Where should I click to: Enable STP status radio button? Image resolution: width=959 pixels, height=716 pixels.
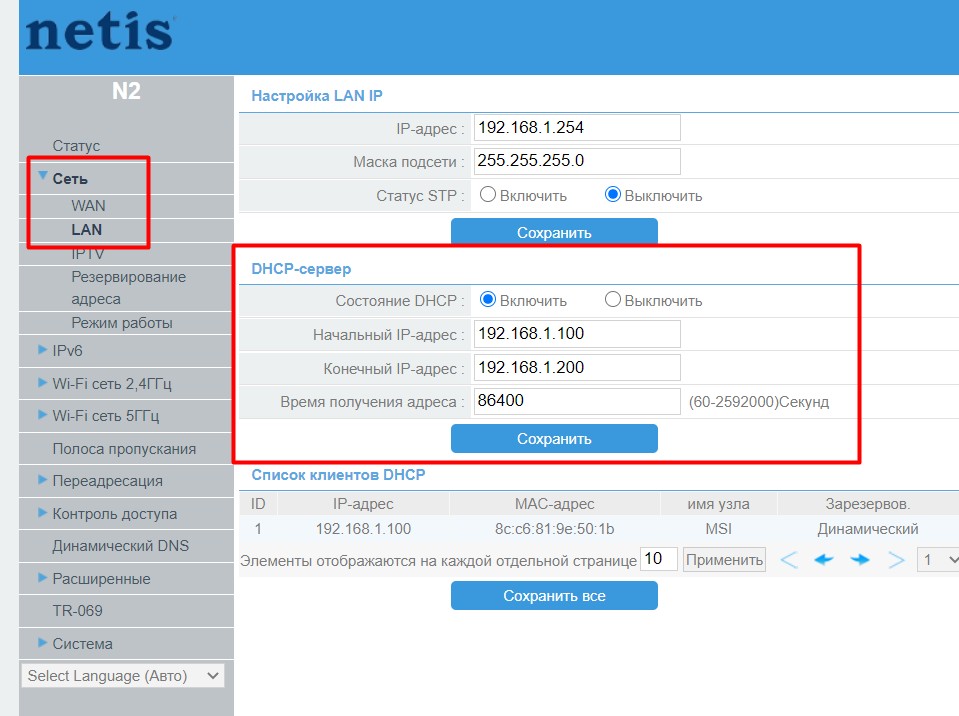click(487, 194)
